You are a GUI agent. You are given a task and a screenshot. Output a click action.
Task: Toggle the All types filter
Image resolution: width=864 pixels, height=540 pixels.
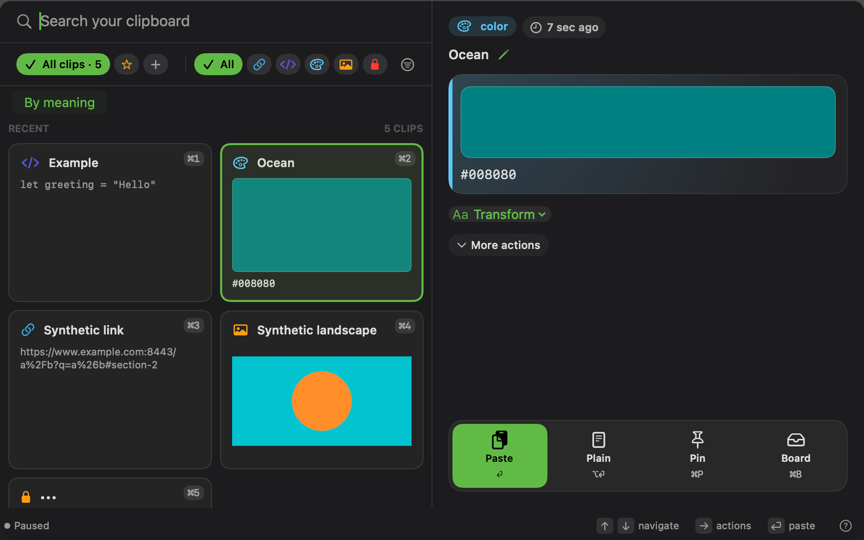pos(218,64)
